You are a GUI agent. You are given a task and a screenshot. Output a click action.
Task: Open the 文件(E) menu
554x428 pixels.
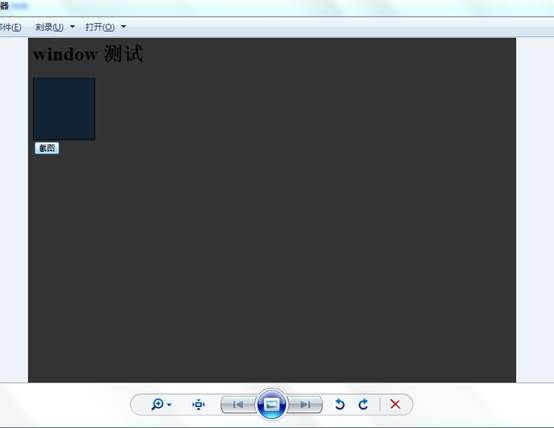(10, 27)
